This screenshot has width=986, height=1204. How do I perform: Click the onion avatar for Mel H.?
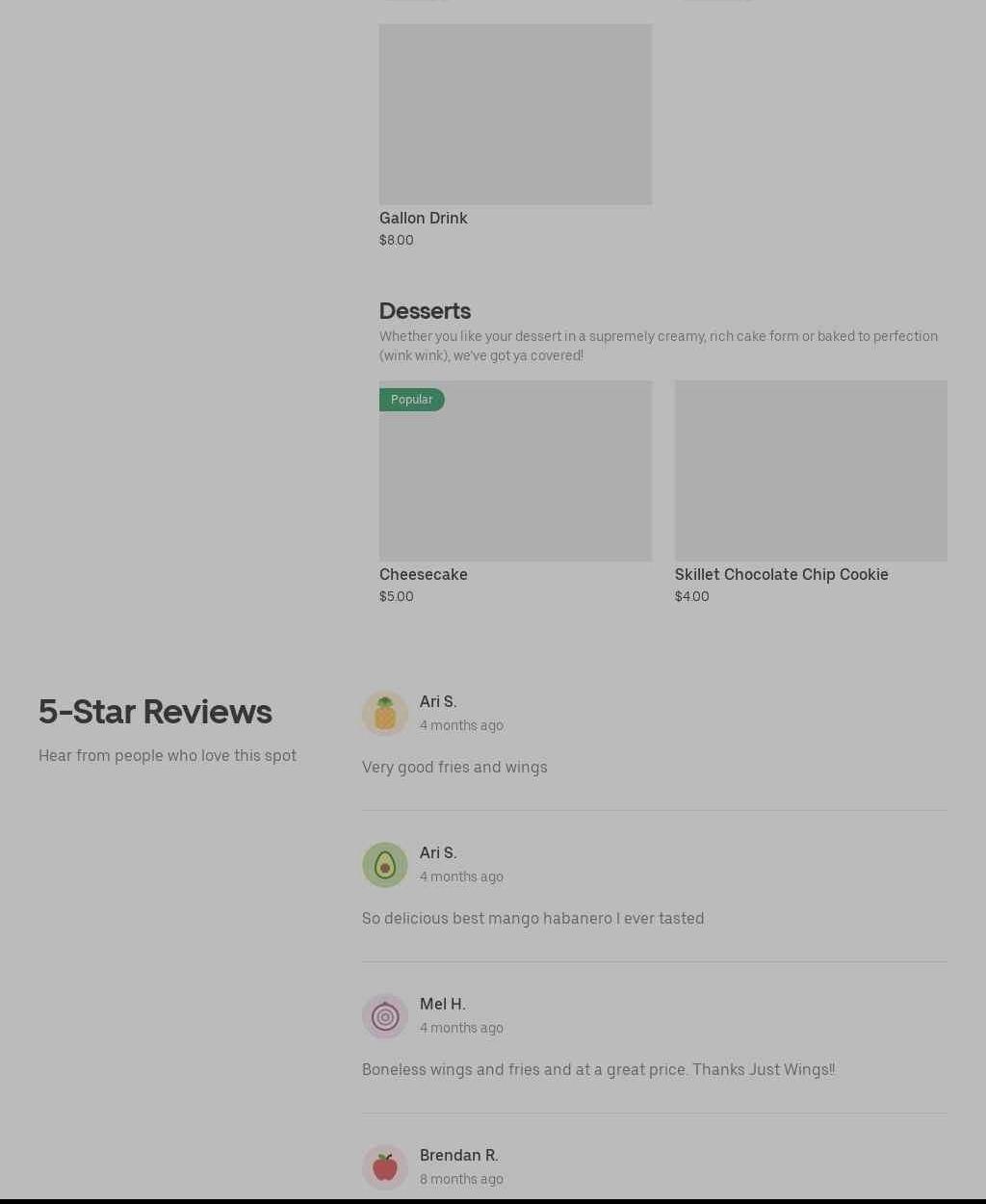coord(385,1016)
